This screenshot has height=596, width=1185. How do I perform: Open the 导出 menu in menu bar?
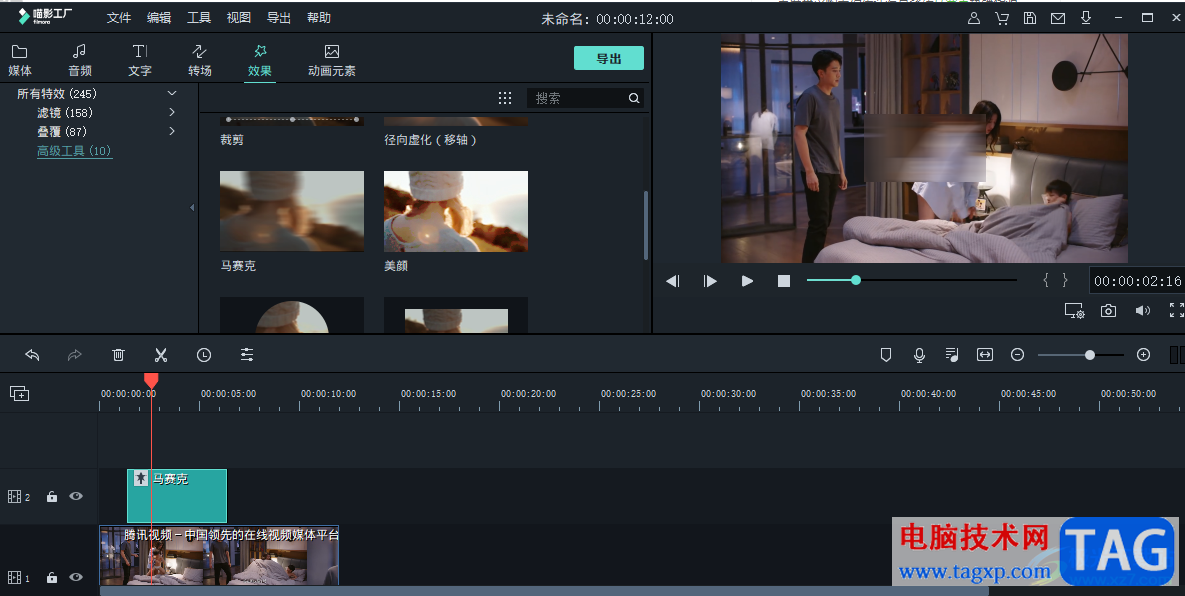pos(279,17)
